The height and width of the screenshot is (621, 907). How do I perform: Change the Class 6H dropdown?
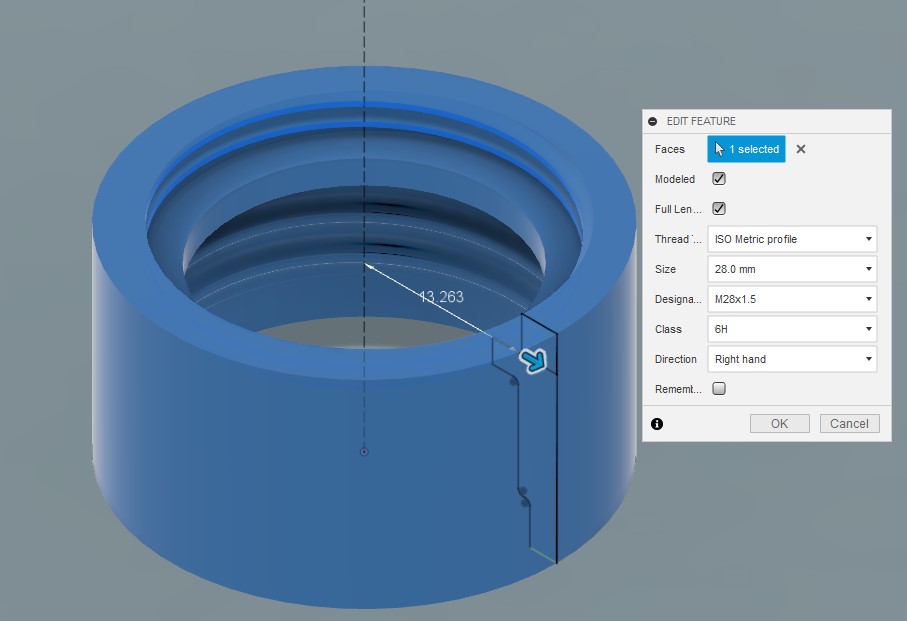(791, 329)
